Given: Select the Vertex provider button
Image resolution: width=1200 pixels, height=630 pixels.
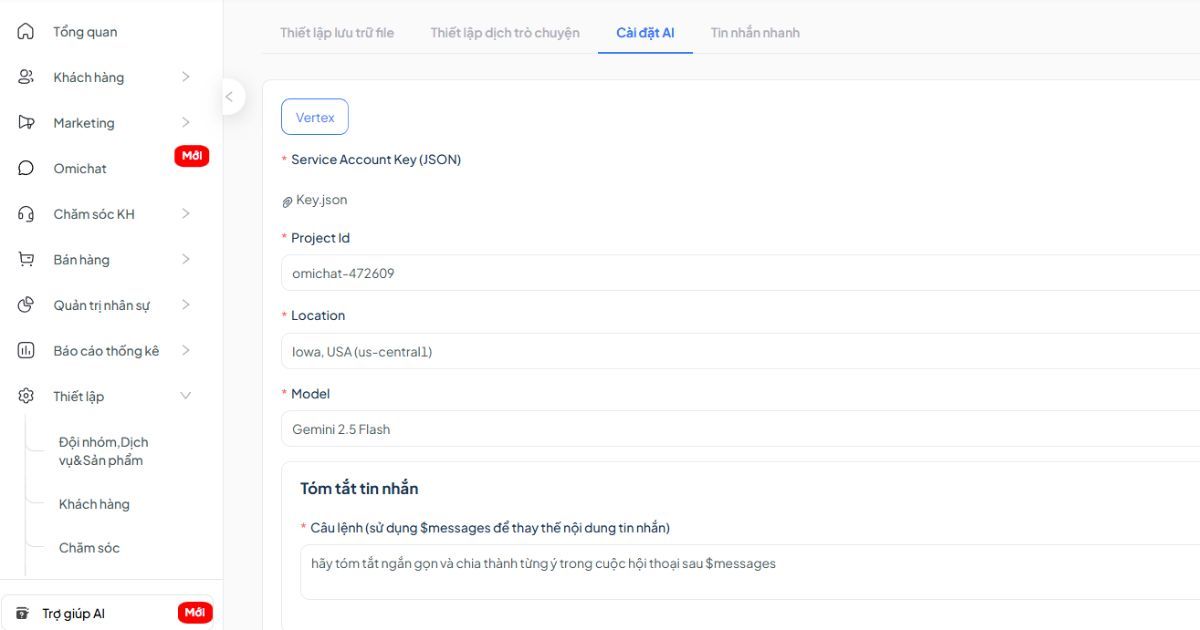Looking at the screenshot, I should tap(315, 117).
